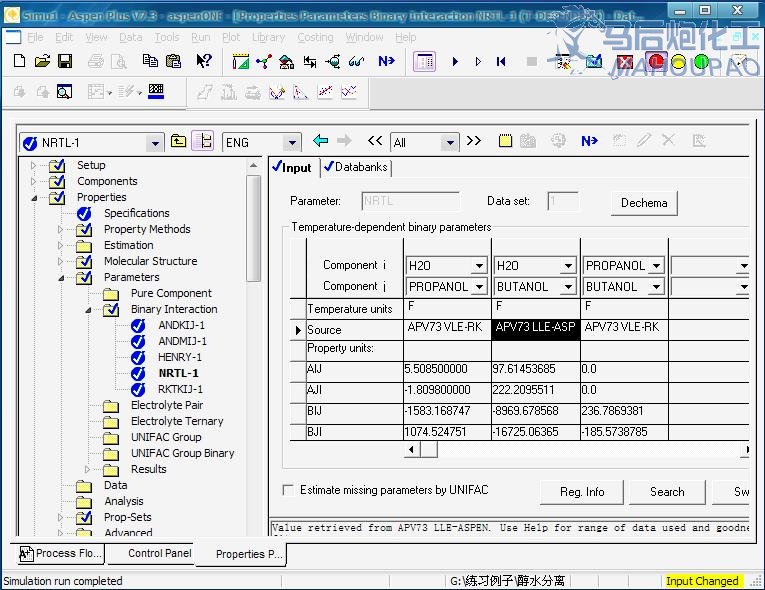
Task: Go back with the blue left arrow
Action: (x=320, y=141)
